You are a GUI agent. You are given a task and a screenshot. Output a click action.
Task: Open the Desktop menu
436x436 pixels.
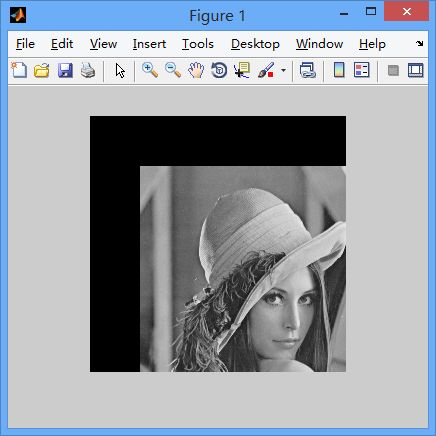tap(255, 44)
